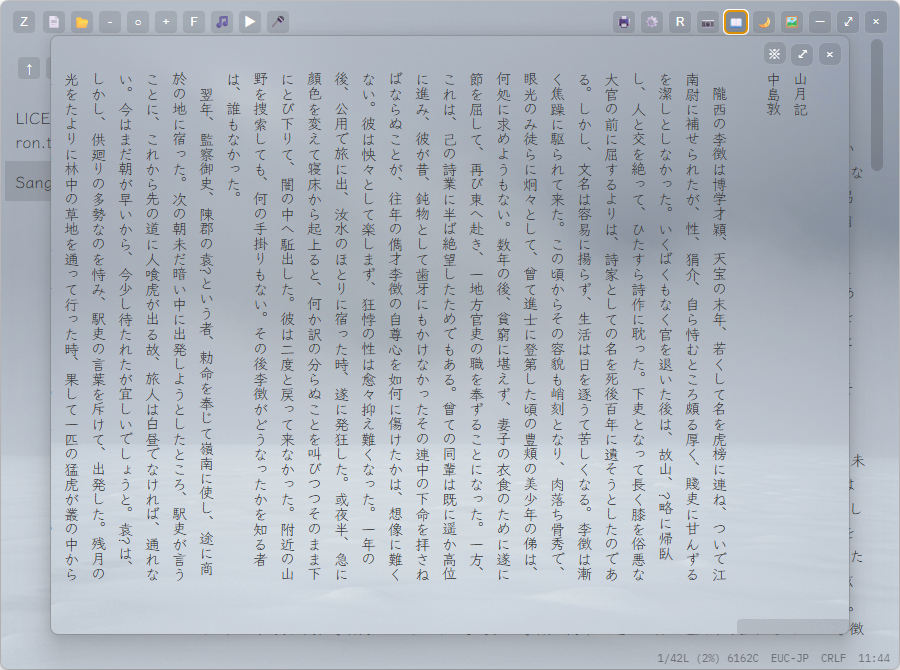Click the up arrow button behind the panel
The width and height of the screenshot is (900, 670).
pos(29,69)
